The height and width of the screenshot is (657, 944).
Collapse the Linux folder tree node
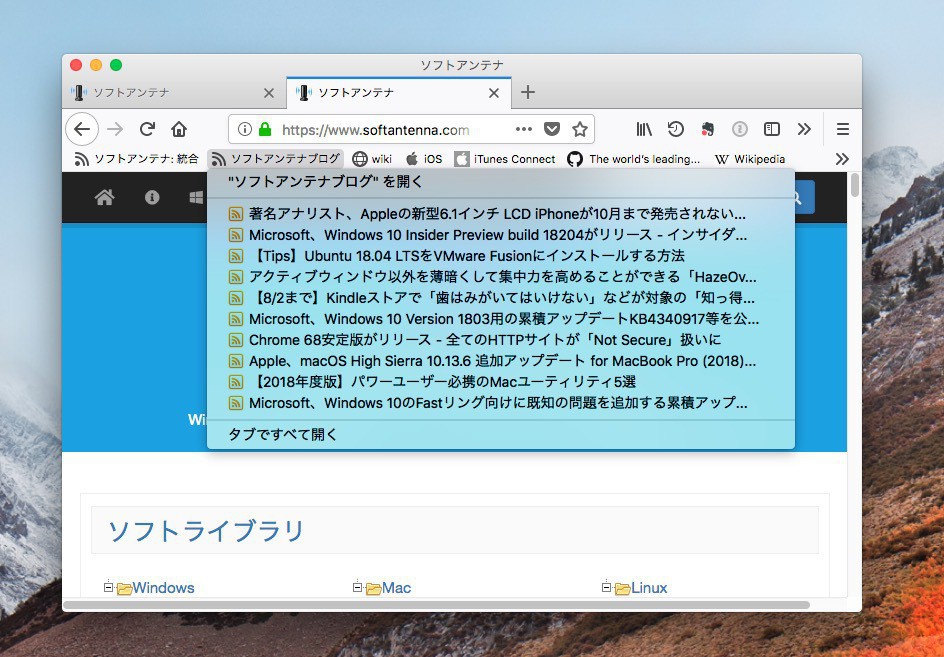pos(606,587)
